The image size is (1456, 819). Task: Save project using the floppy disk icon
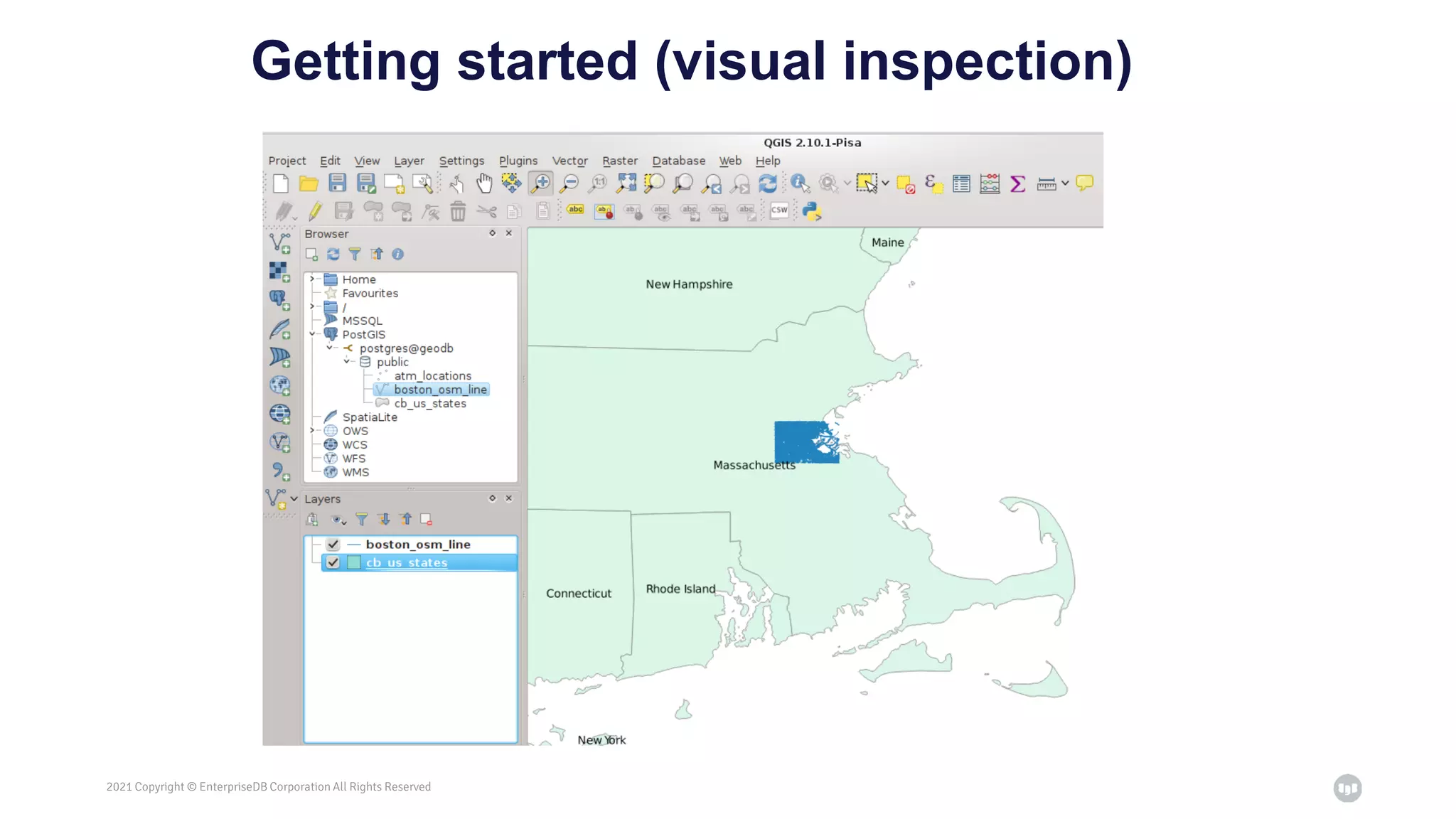coord(337,183)
